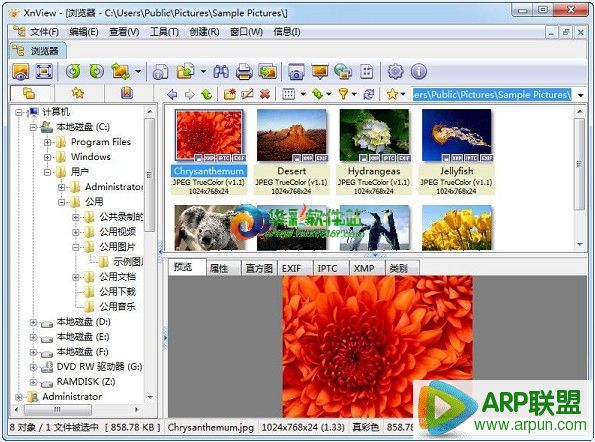Screen dimensions: 595x442
Task: Open the 信息(I) menu
Action: pyautogui.click(x=287, y=32)
